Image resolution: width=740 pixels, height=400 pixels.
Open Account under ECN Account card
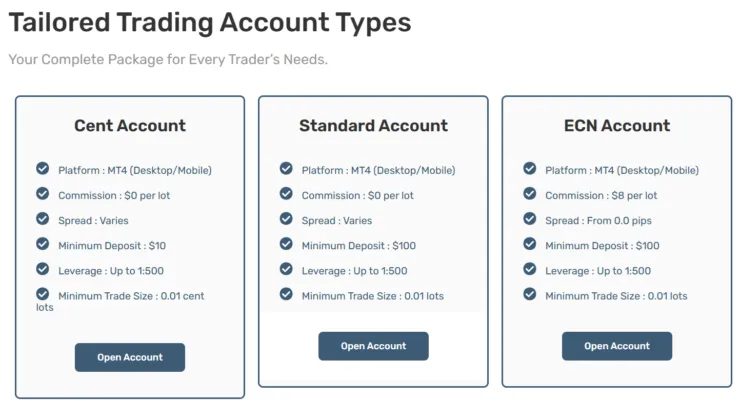click(617, 346)
